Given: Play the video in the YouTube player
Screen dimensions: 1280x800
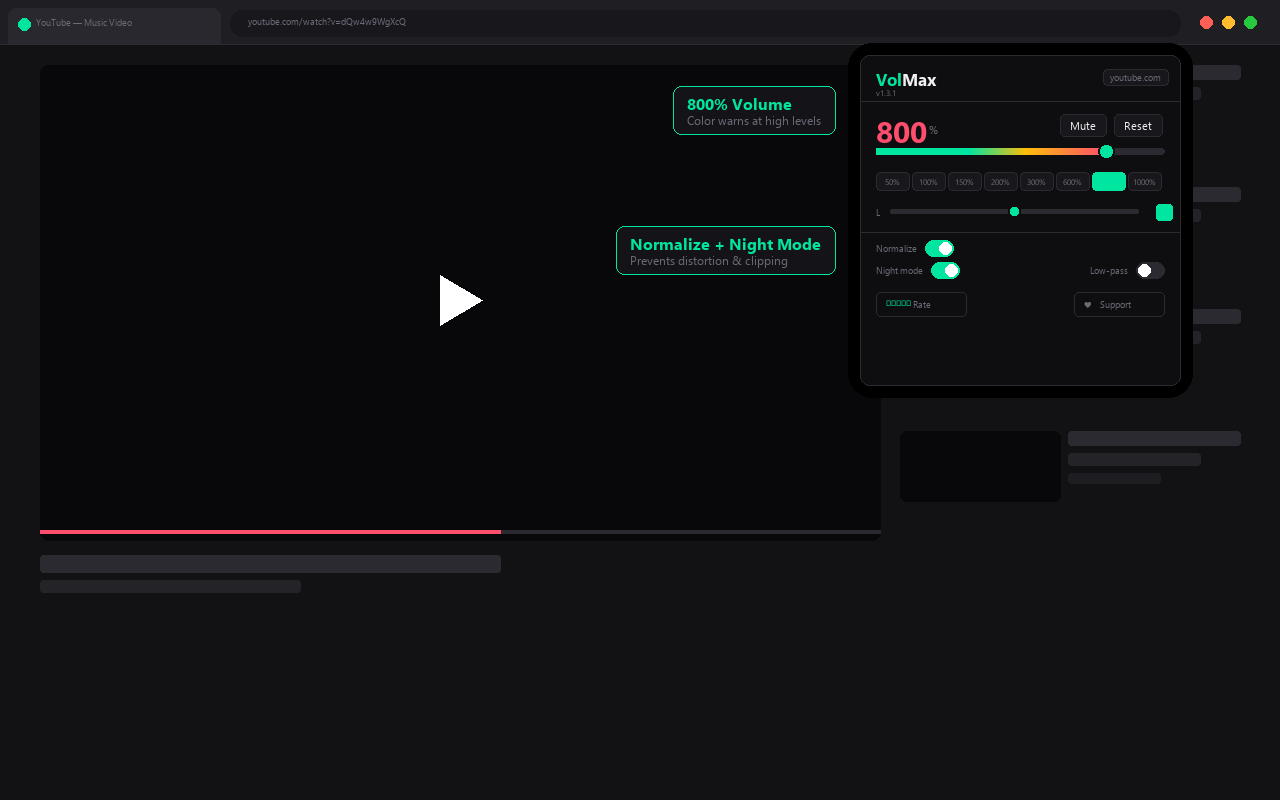Looking at the screenshot, I should pos(461,301).
